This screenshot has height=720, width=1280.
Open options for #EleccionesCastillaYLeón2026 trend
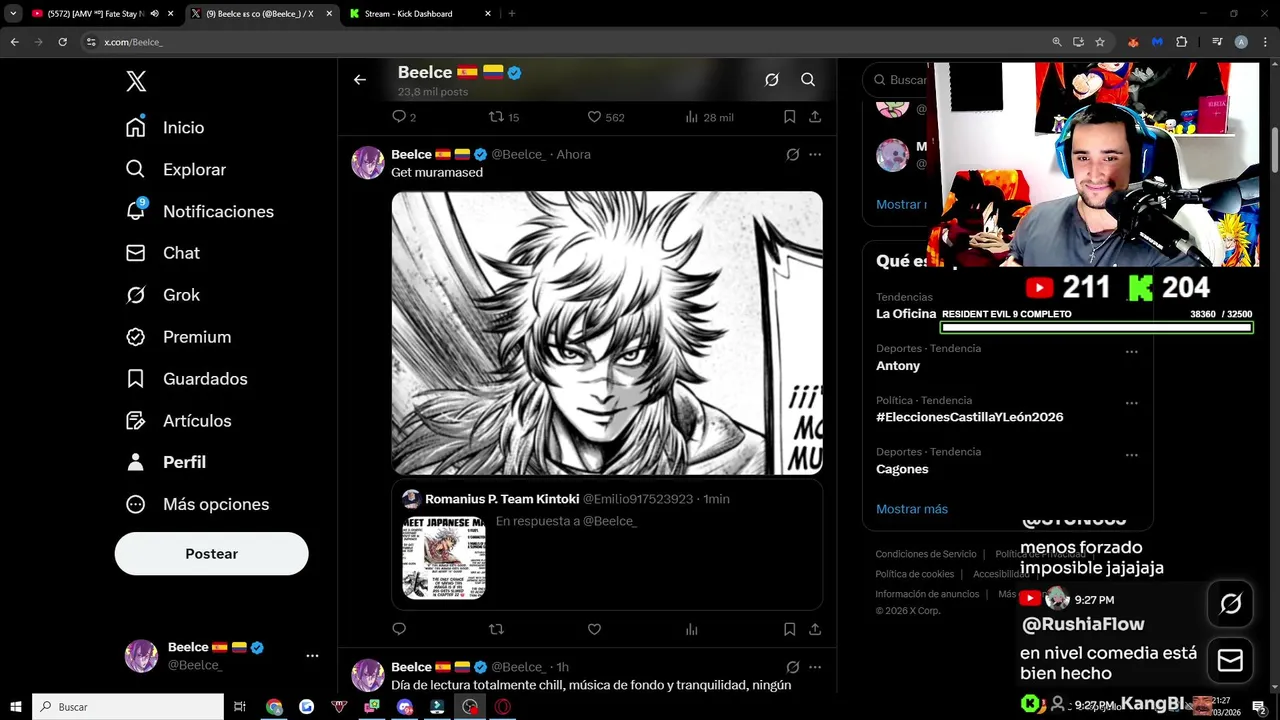(x=1131, y=403)
